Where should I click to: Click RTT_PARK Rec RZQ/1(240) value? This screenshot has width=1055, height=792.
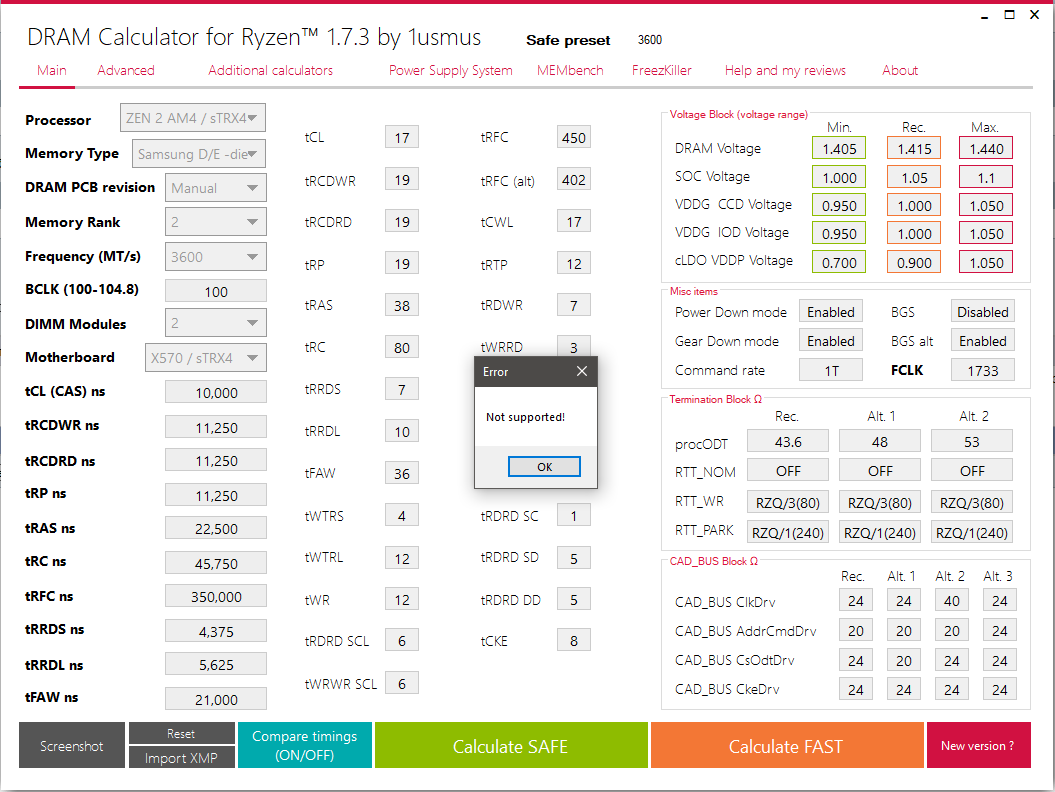pyautogui.click(x=788, y=532)
